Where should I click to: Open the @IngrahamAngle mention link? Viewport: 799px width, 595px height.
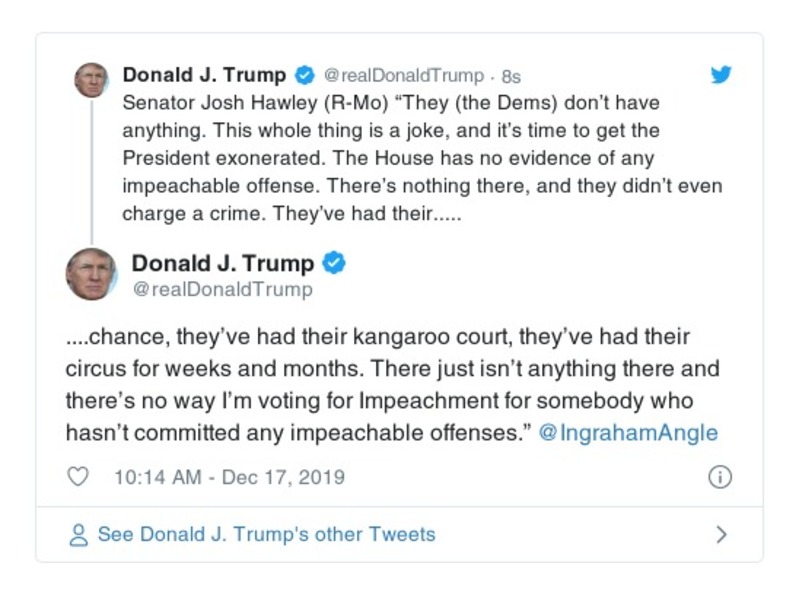[x=628, y=432]
